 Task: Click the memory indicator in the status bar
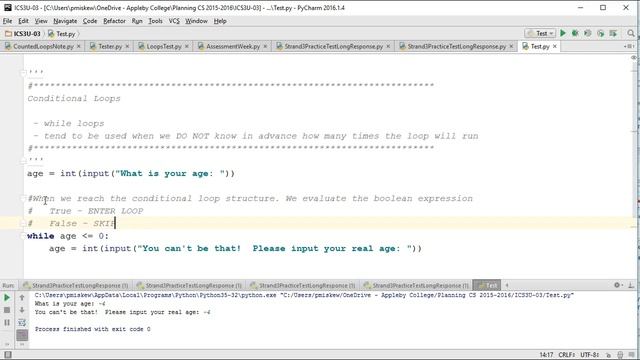(x=632, y=355)
